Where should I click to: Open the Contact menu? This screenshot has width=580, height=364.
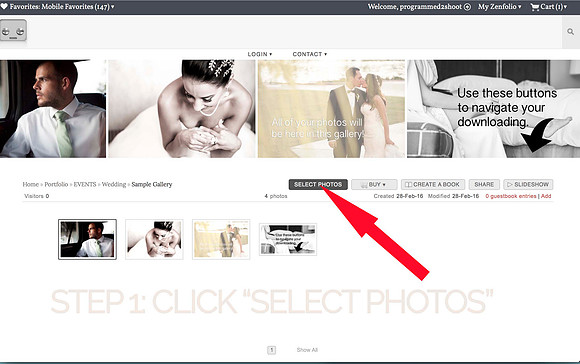coord(310,54)
